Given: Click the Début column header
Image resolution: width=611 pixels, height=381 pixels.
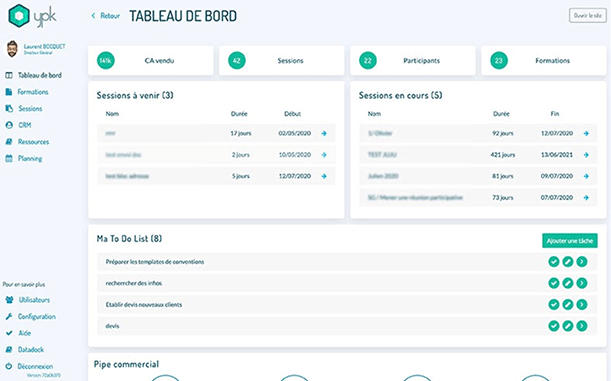Looking at the screenshot, I should (293, 114).
